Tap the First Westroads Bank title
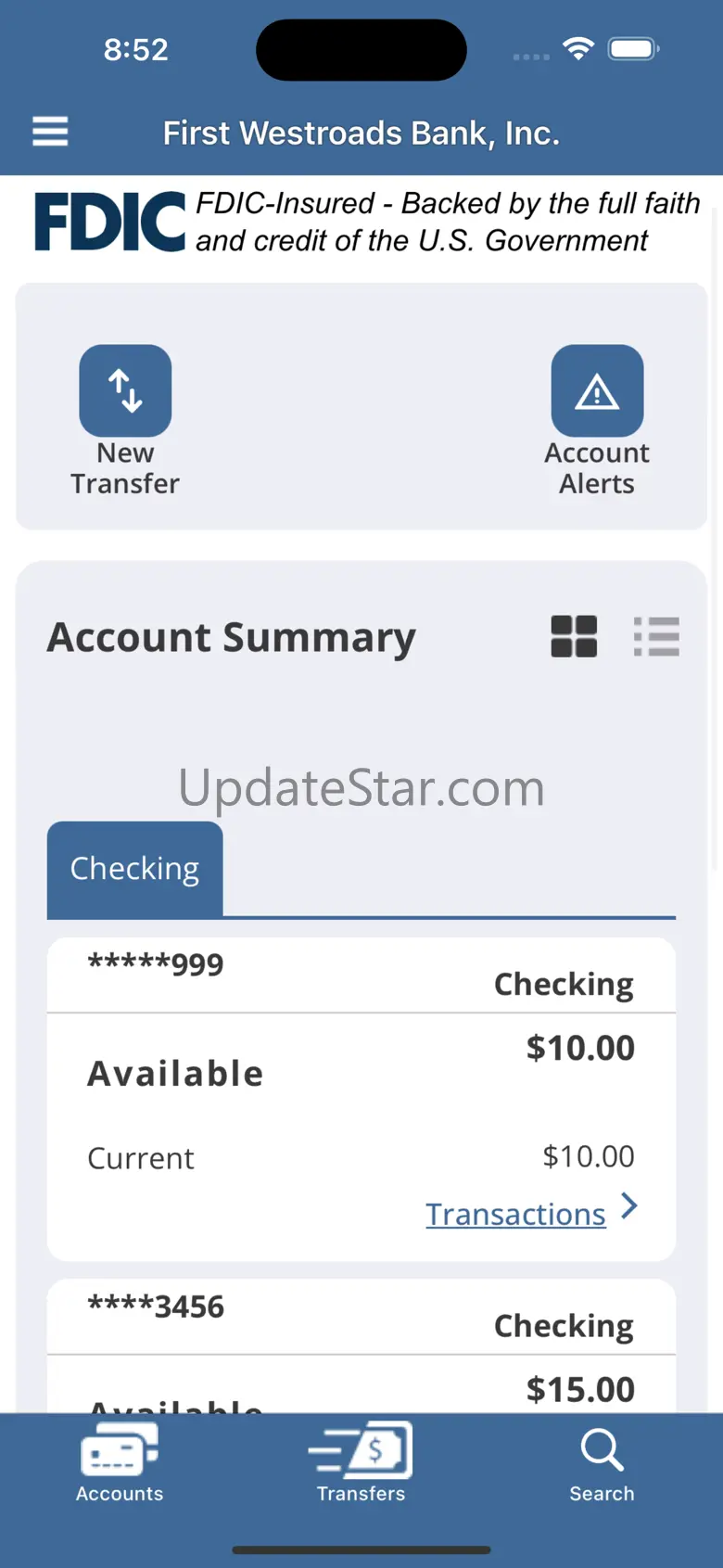The width and height of the screenshot is (723, 1568). tap(361, 134)
